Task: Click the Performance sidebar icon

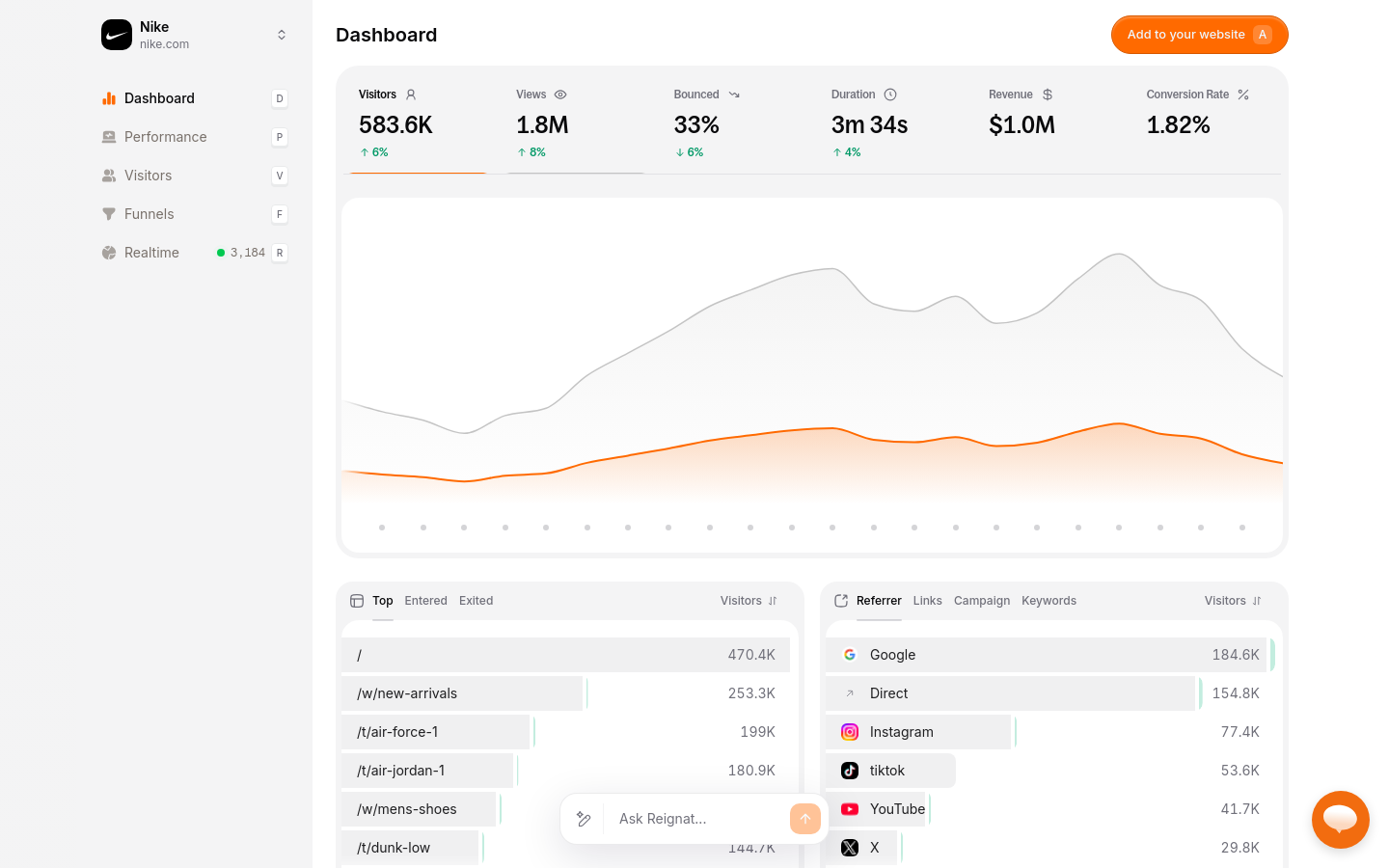Action: (x=109, y=137)
